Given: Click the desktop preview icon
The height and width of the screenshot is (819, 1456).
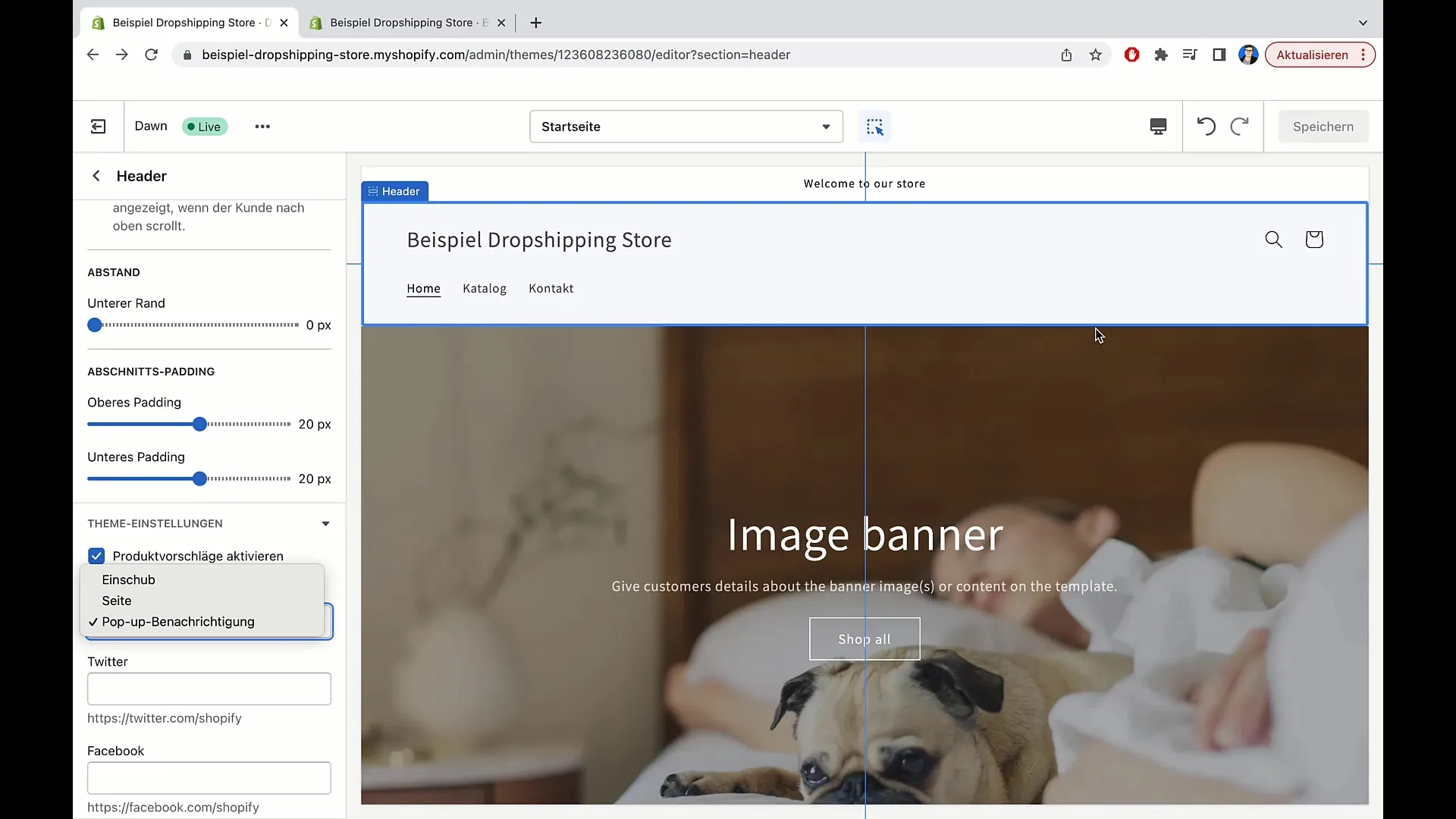Looking at the screenshot, I should point(1158,126).
